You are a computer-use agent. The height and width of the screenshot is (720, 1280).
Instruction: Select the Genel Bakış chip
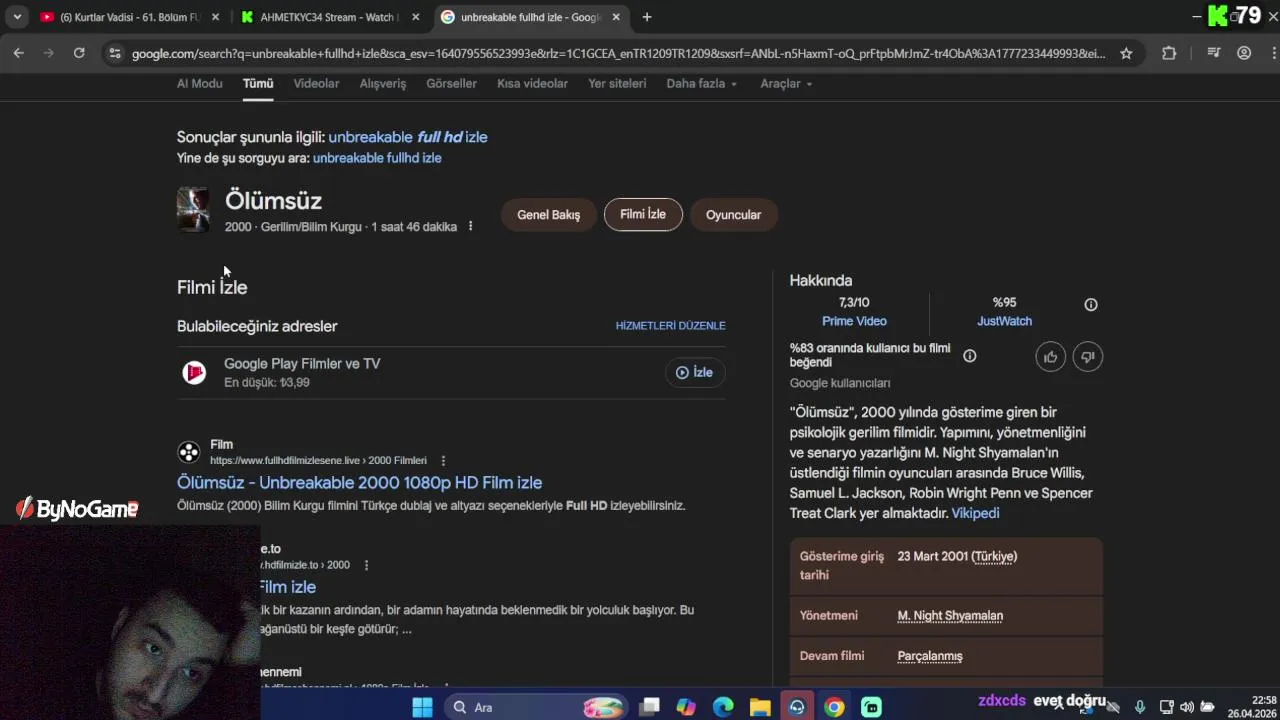[x=548, y=214]
